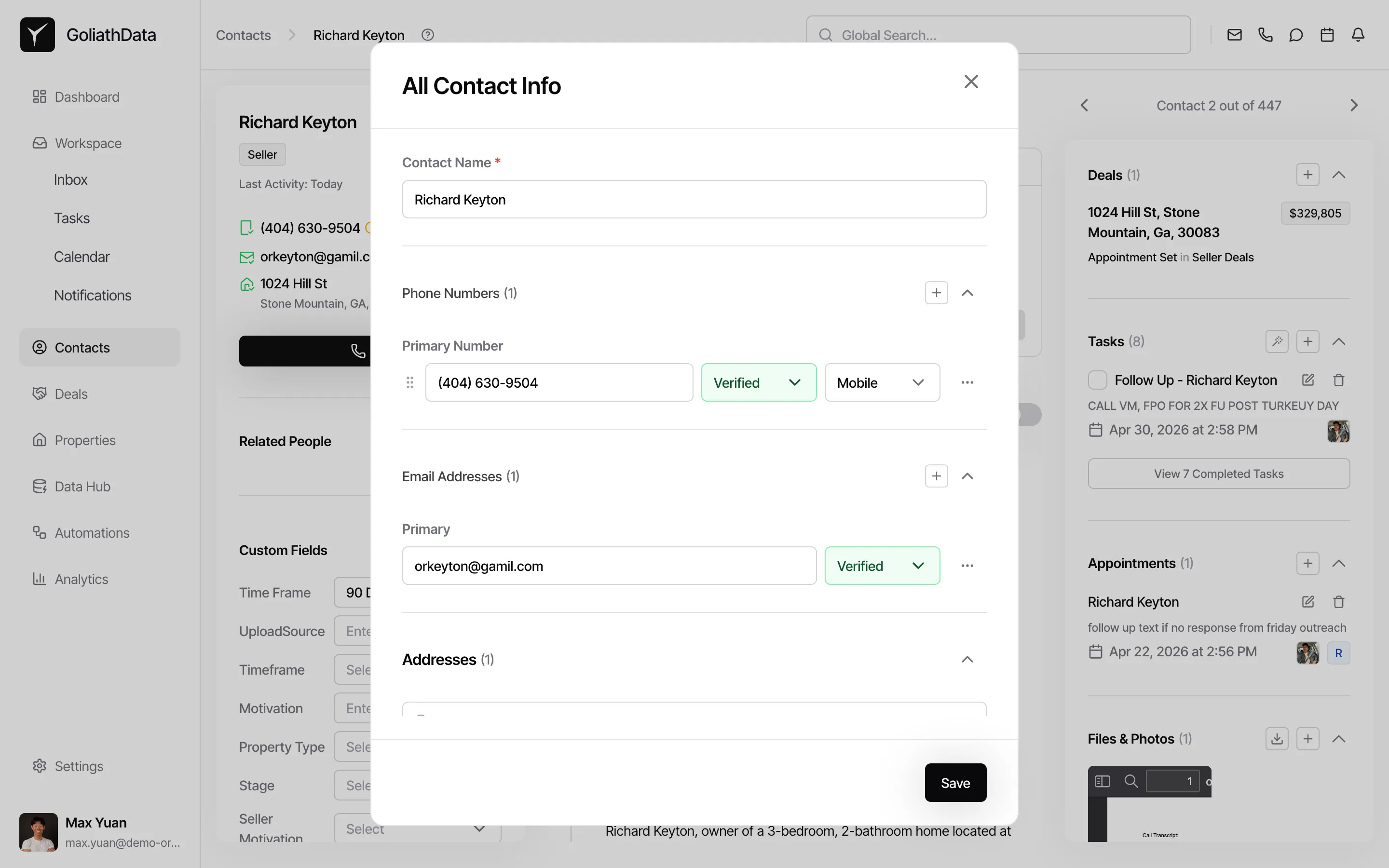The image size is (1389, 868).
Task: Click View 7 Completed Tasks
Action: click(1218, 473)
